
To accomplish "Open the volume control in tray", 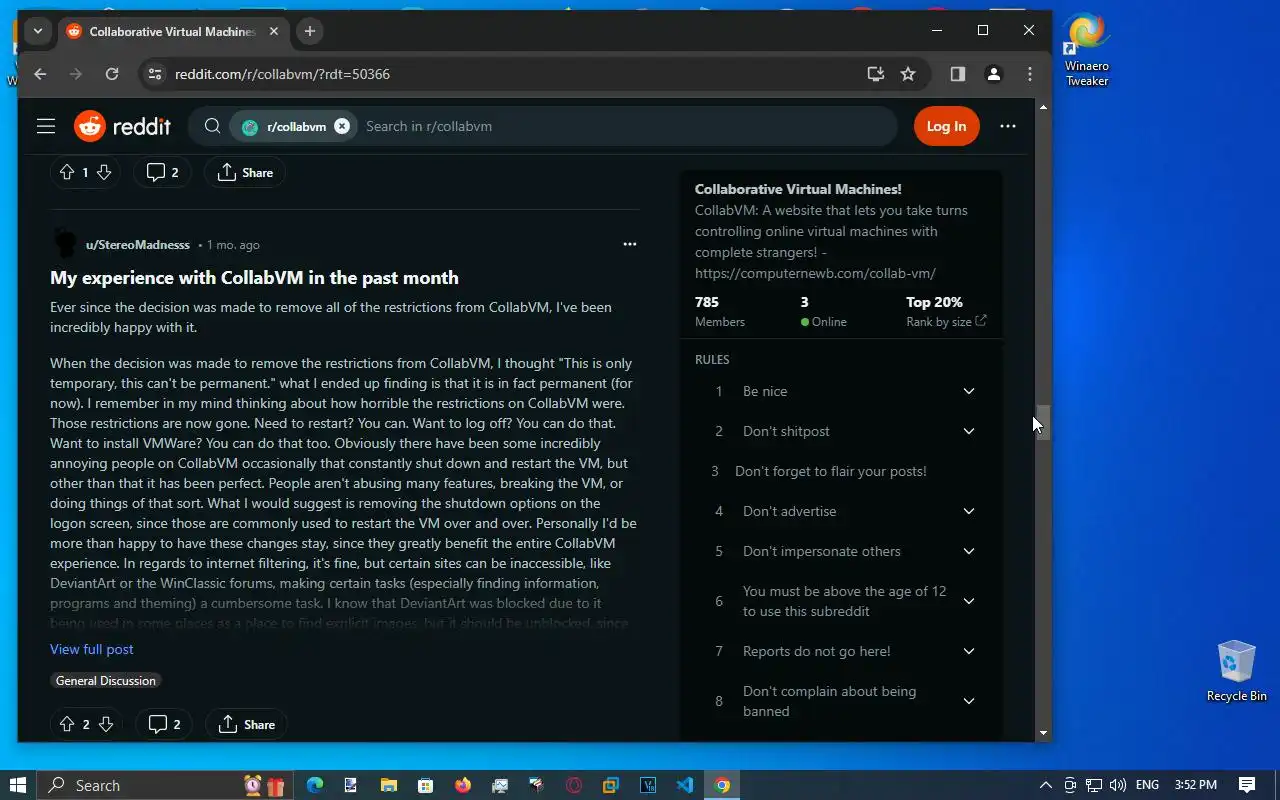I will click(x=1118, y=785).
